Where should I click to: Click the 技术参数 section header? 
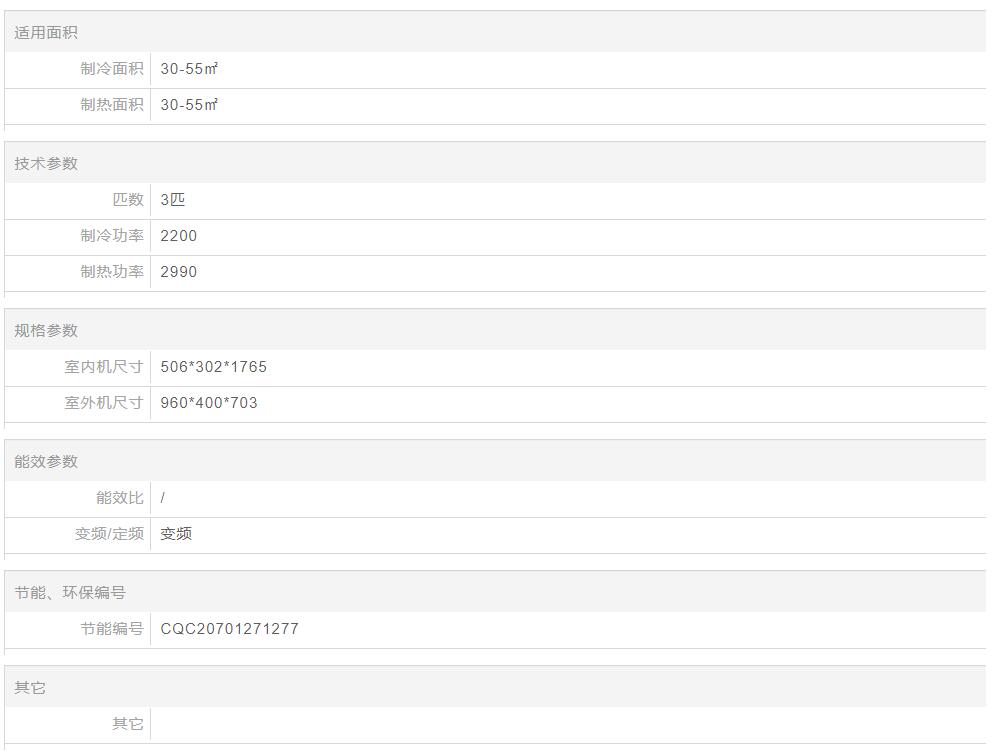point(46,164)
